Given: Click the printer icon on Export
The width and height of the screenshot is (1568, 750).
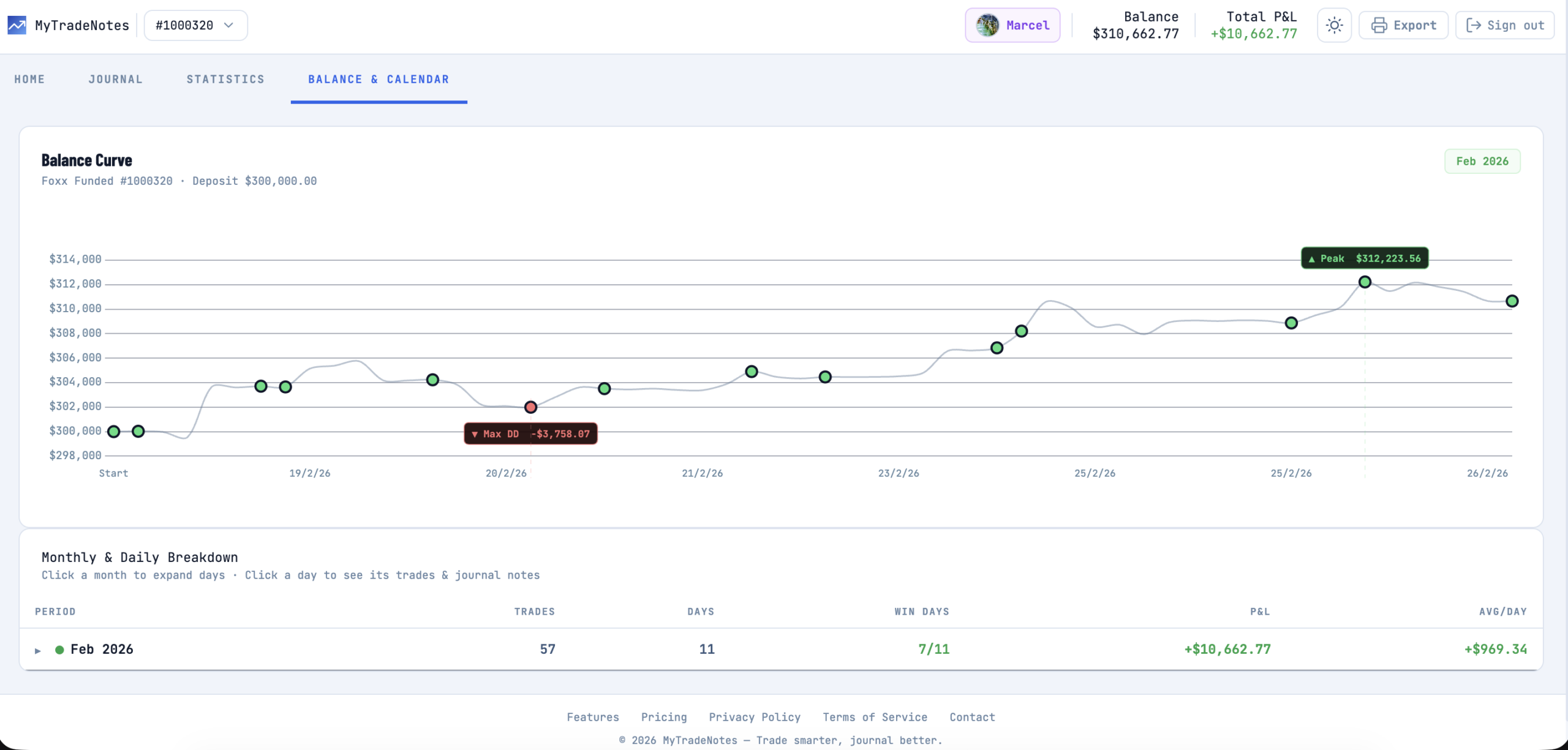Looking at the screenshot, I should pos(1379,25).
